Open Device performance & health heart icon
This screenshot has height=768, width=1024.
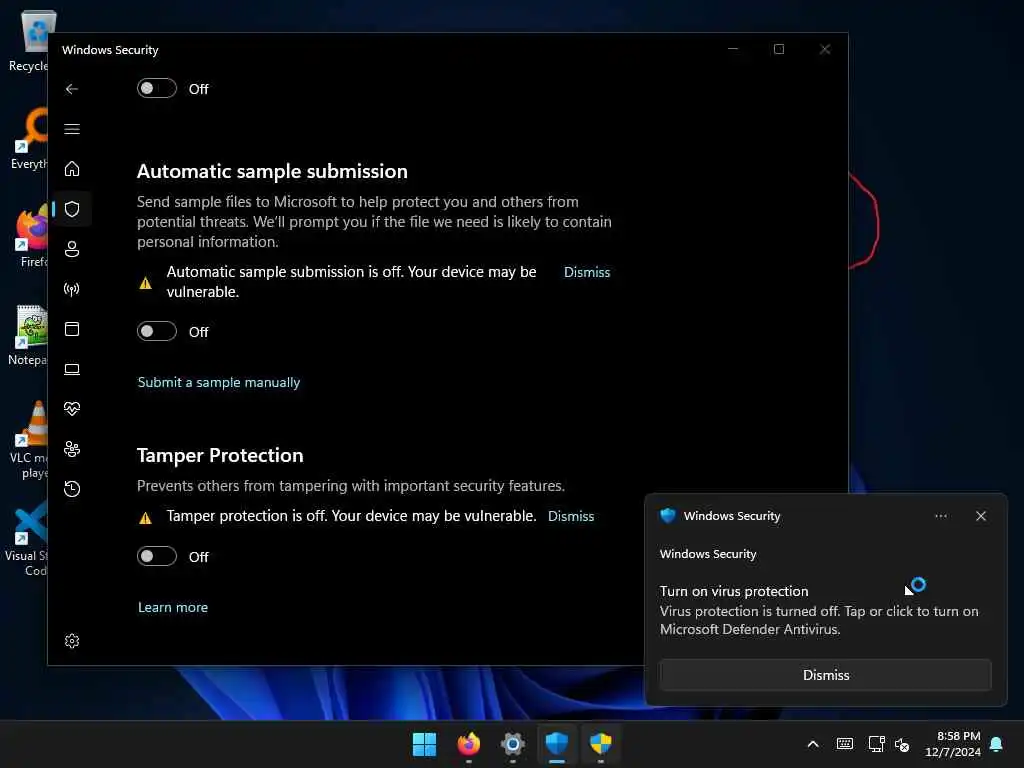pos(72,409)
